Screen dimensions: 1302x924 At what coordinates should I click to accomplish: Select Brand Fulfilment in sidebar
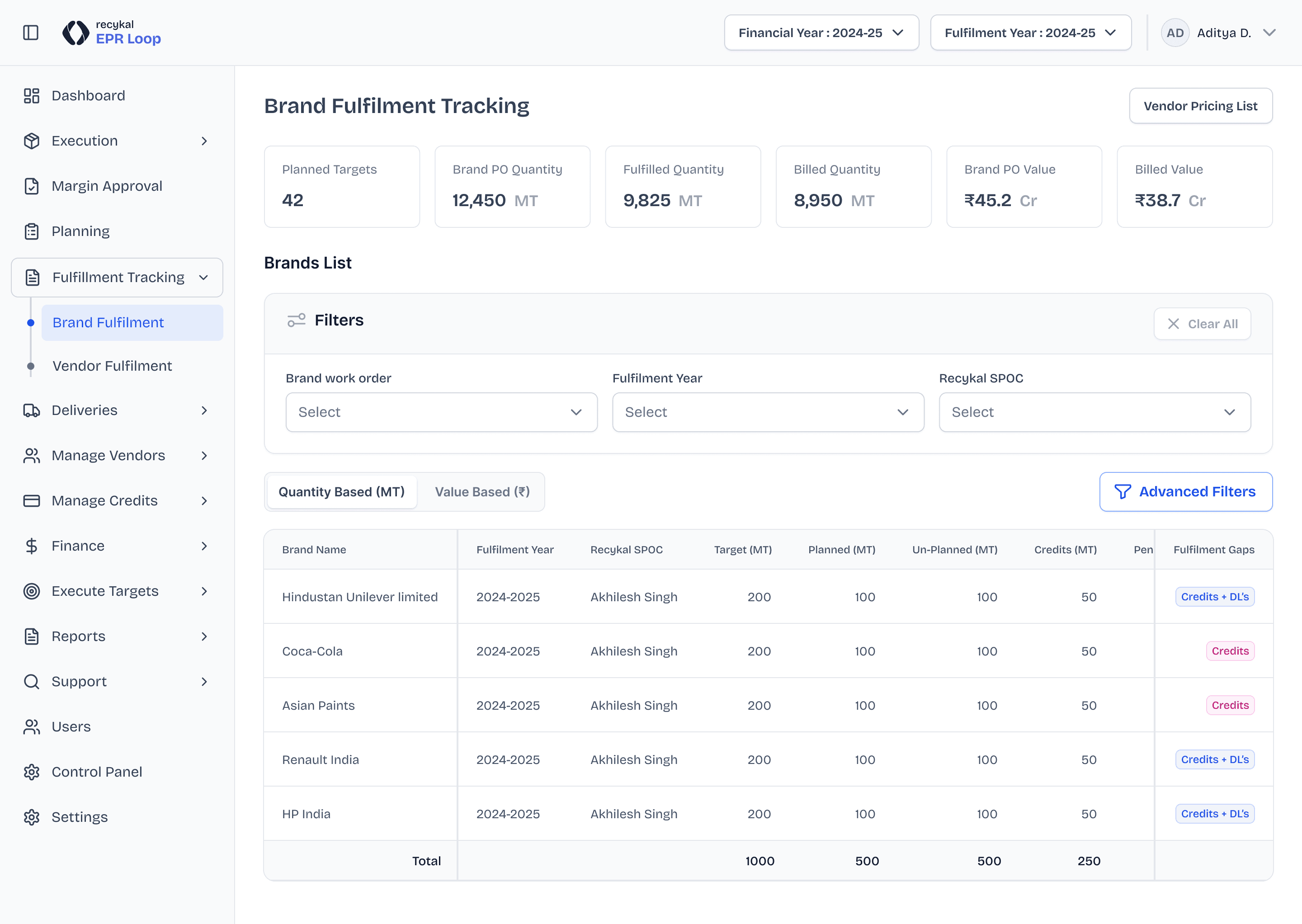[108, 323]
